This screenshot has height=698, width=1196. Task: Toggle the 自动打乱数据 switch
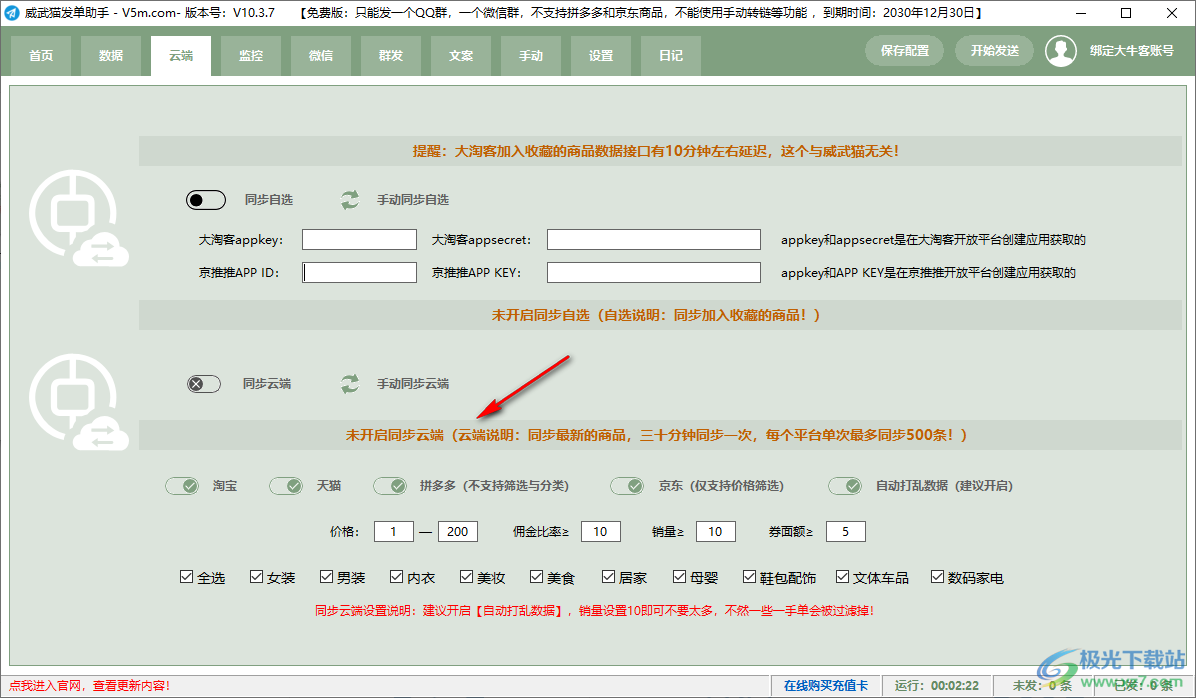coord(845,486)
